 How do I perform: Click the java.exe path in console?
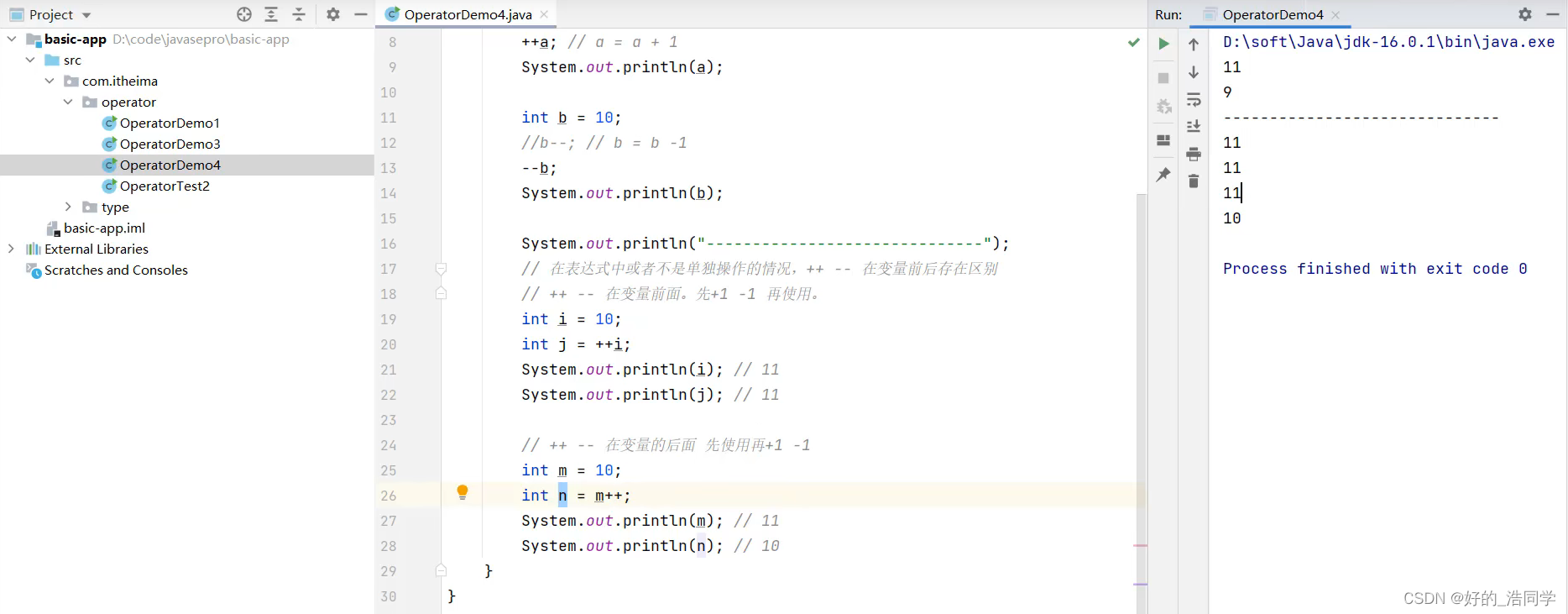1389,42
